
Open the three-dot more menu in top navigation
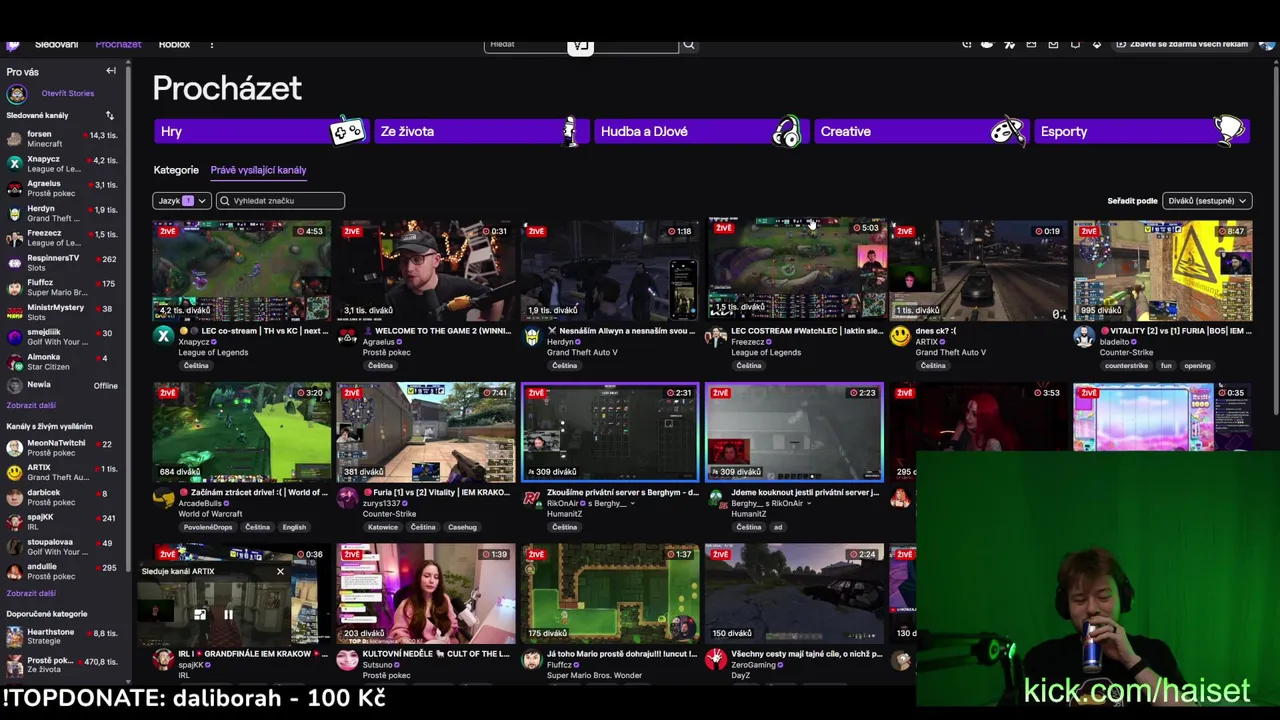211,45
